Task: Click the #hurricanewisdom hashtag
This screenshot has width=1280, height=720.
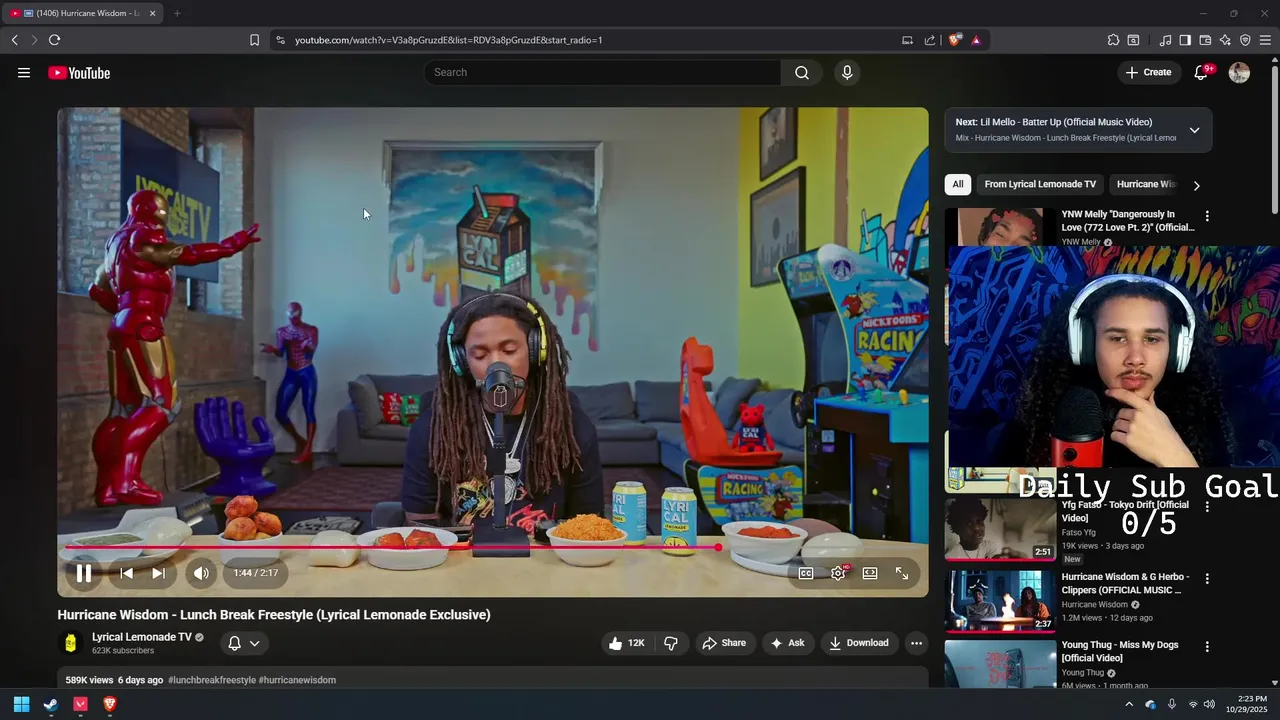Action: (297, 680)
